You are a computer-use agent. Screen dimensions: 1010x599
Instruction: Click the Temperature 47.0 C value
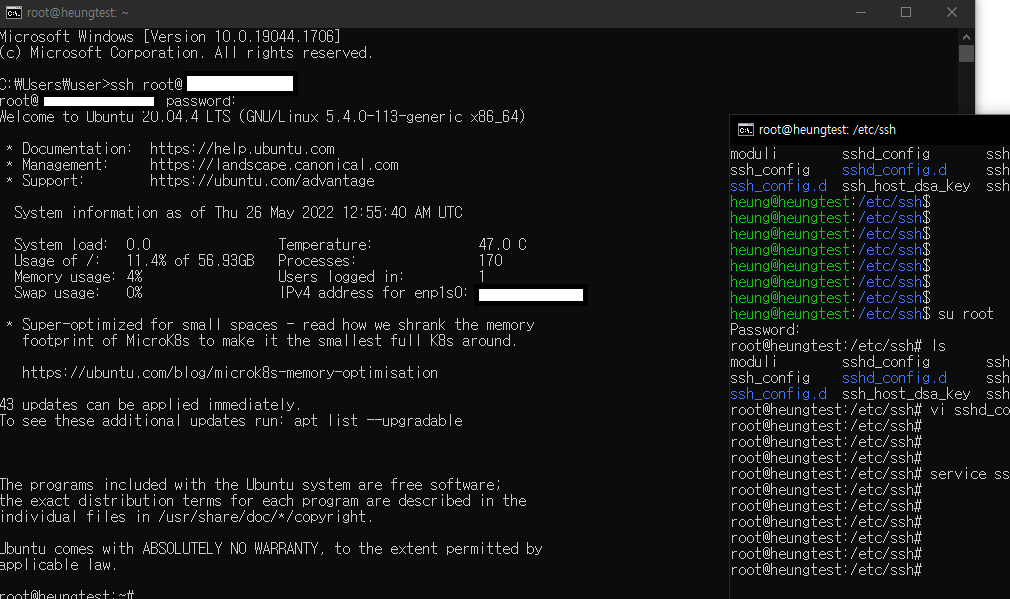click(x=502, y=245)
